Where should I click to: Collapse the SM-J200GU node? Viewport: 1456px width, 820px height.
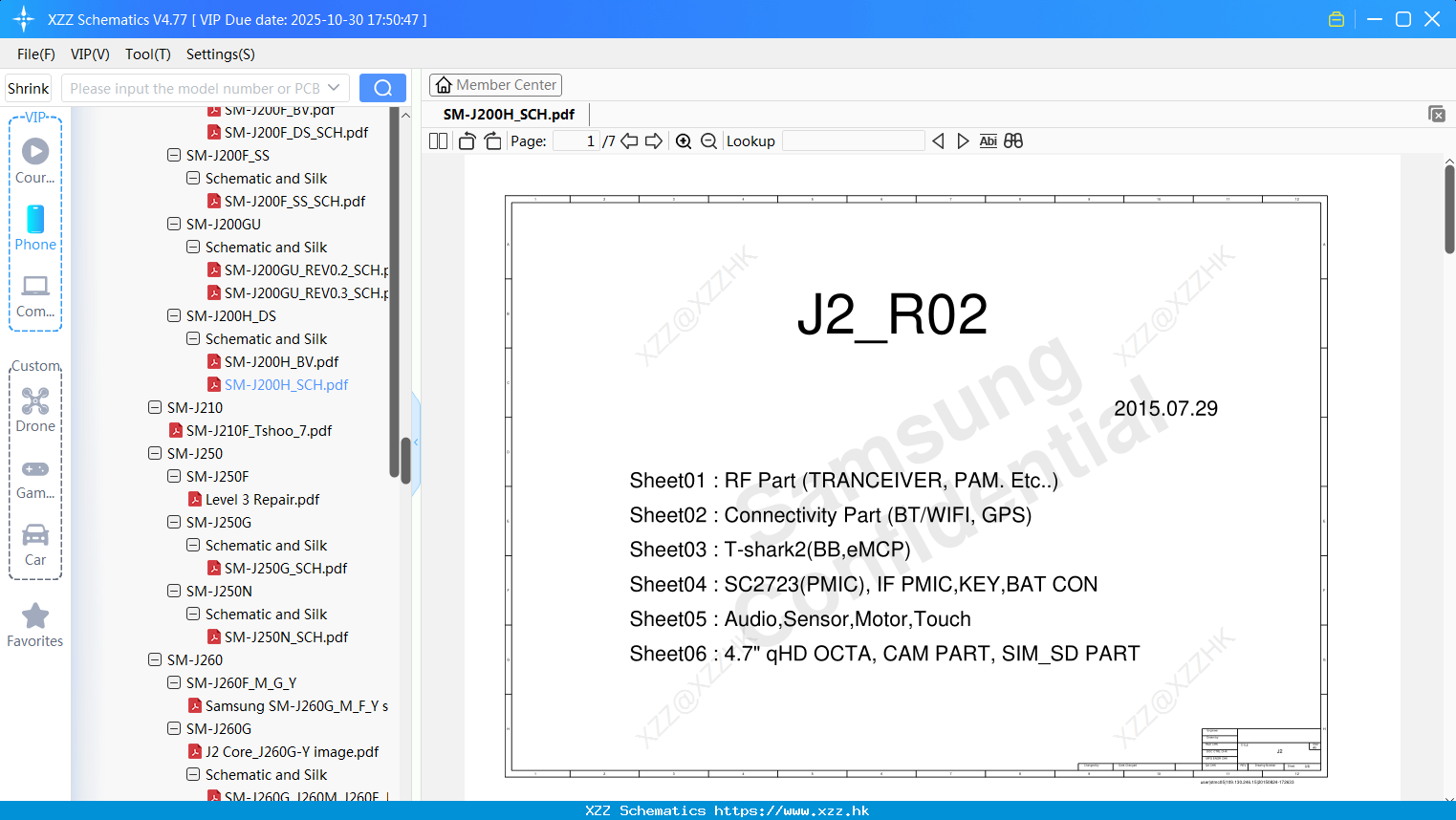(x=174, y=224)
